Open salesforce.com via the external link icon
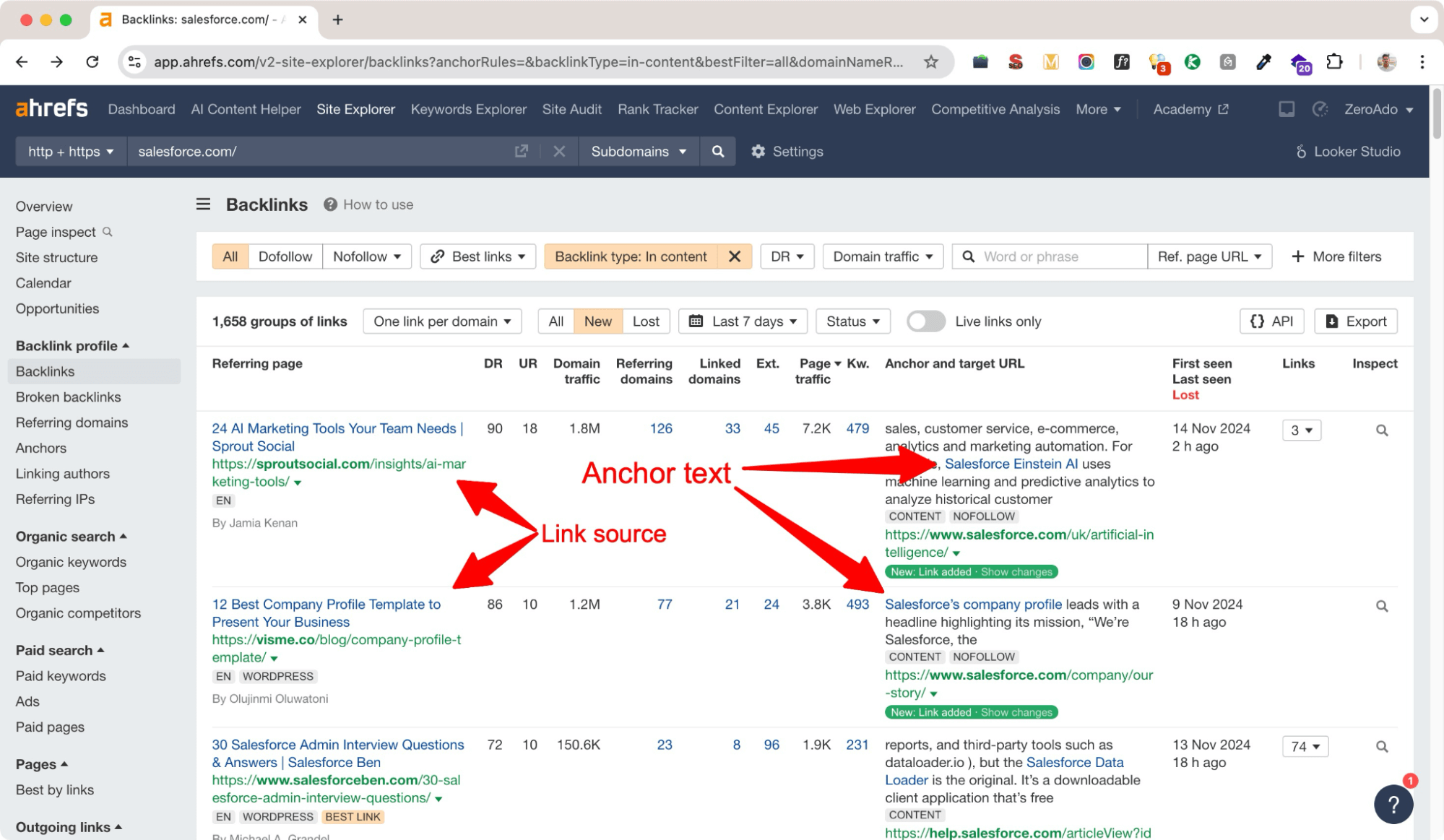1444x840 pixels. pos(522,151)
